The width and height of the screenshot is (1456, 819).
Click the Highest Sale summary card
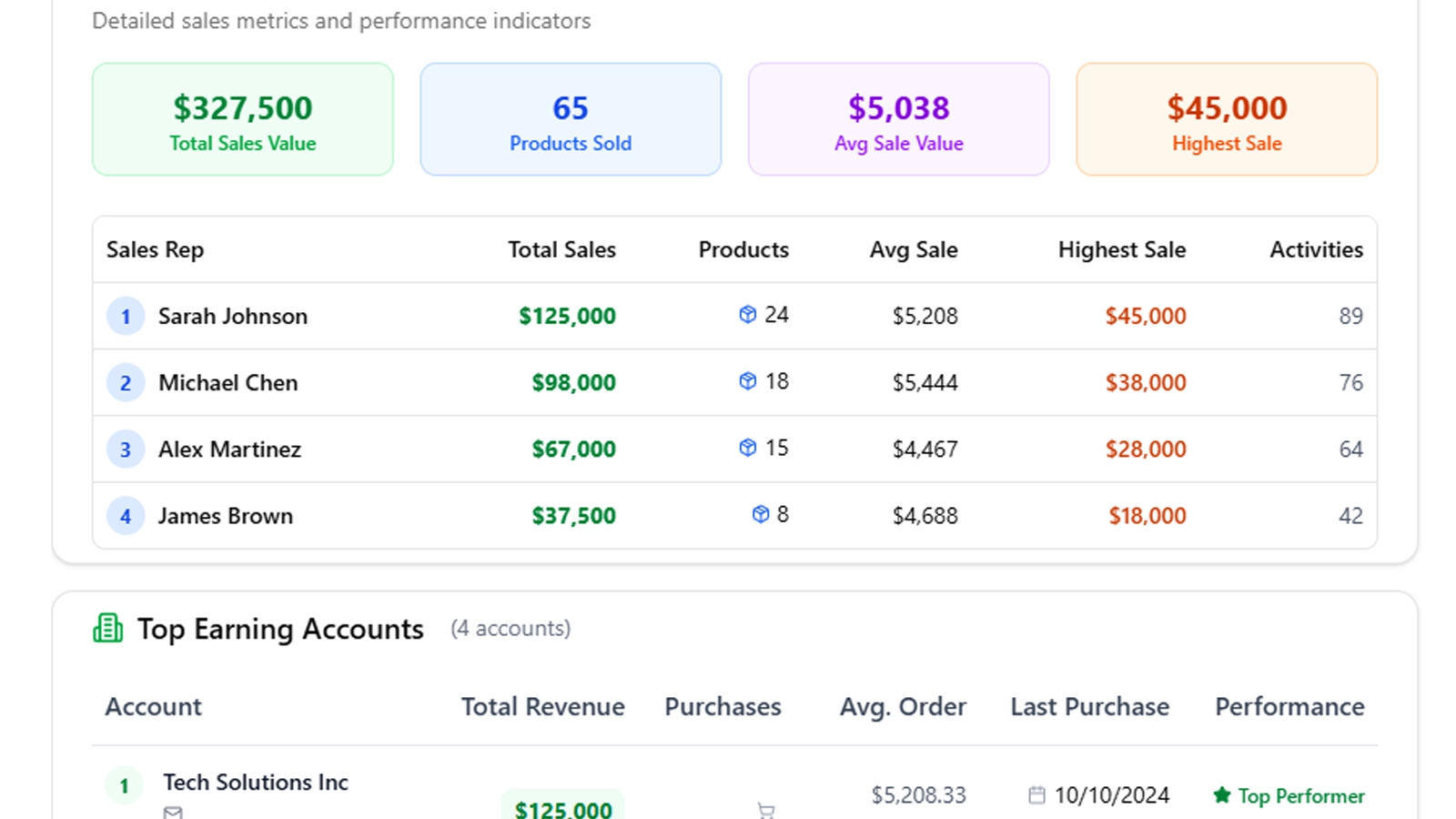1226,119
